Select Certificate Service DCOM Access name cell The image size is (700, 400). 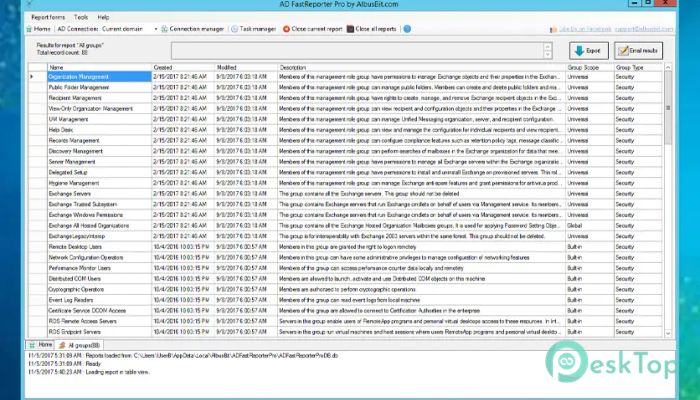click(x=99, y=311)
